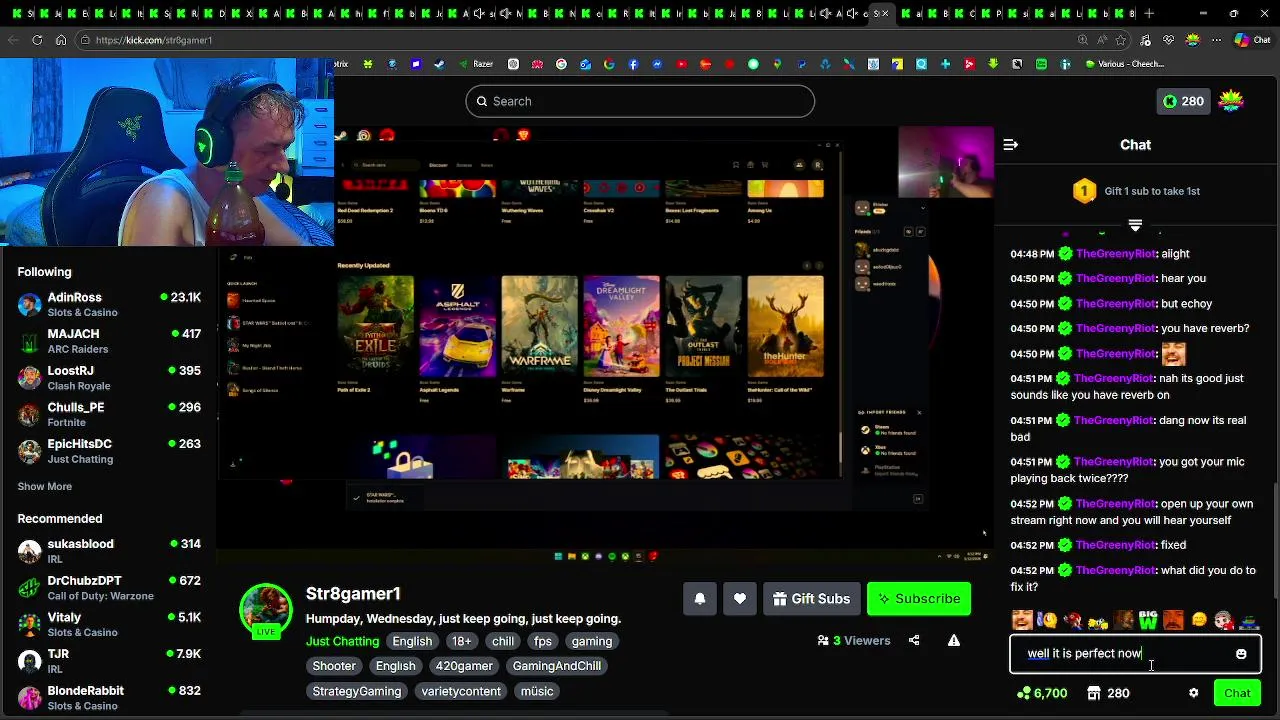Screen dimensions: 1280x720
Task: Click the Kick search field
Action: [640, 101]
